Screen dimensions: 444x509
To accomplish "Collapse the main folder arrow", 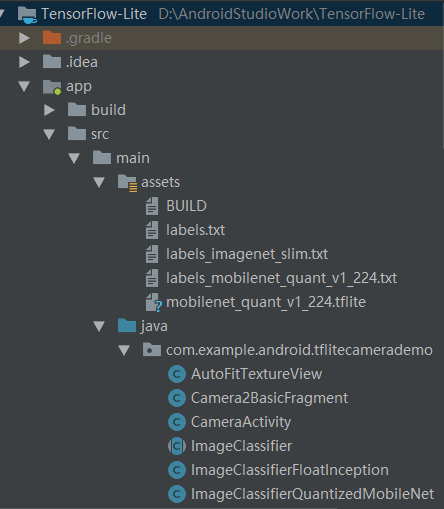I will tap(74, 158).
